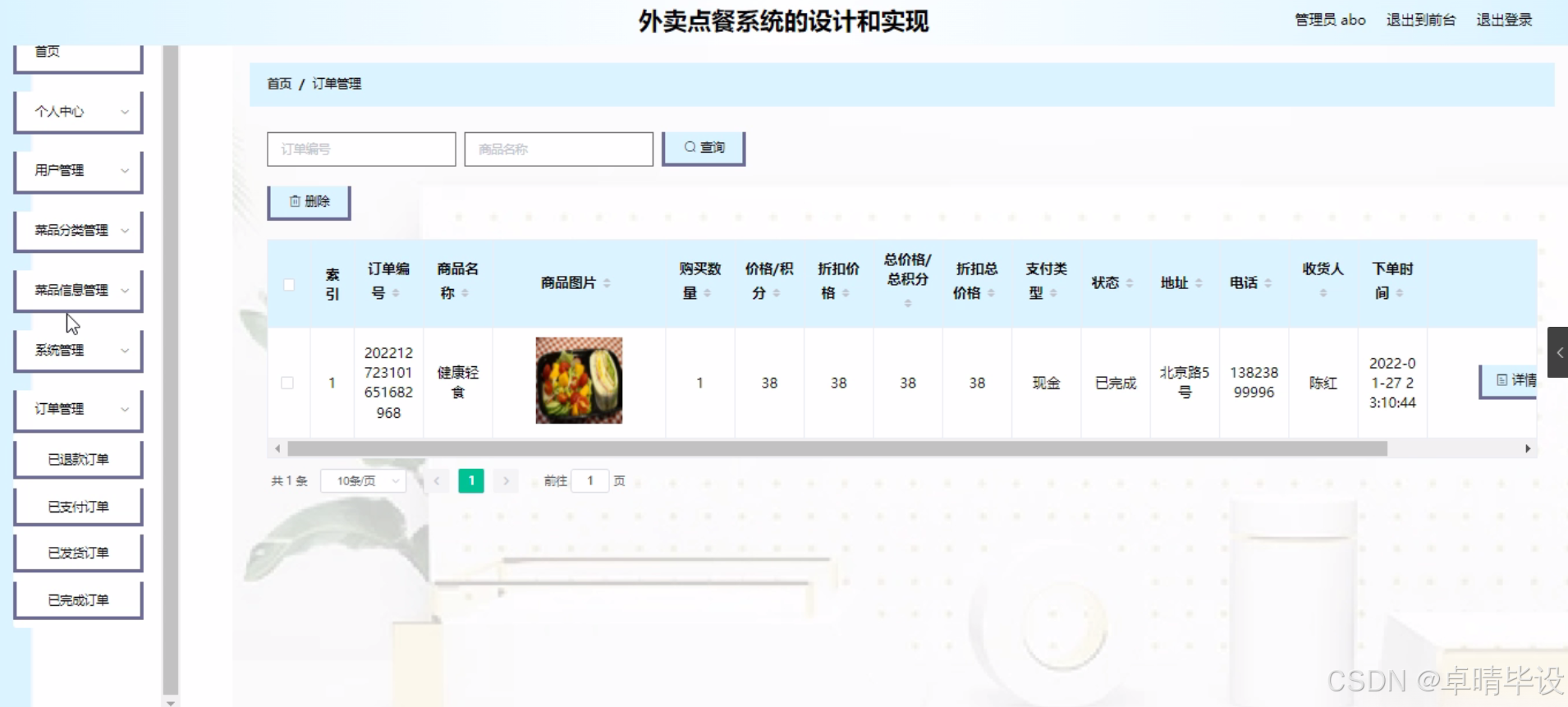Focus the 商品名称 search field

(558, 149)
